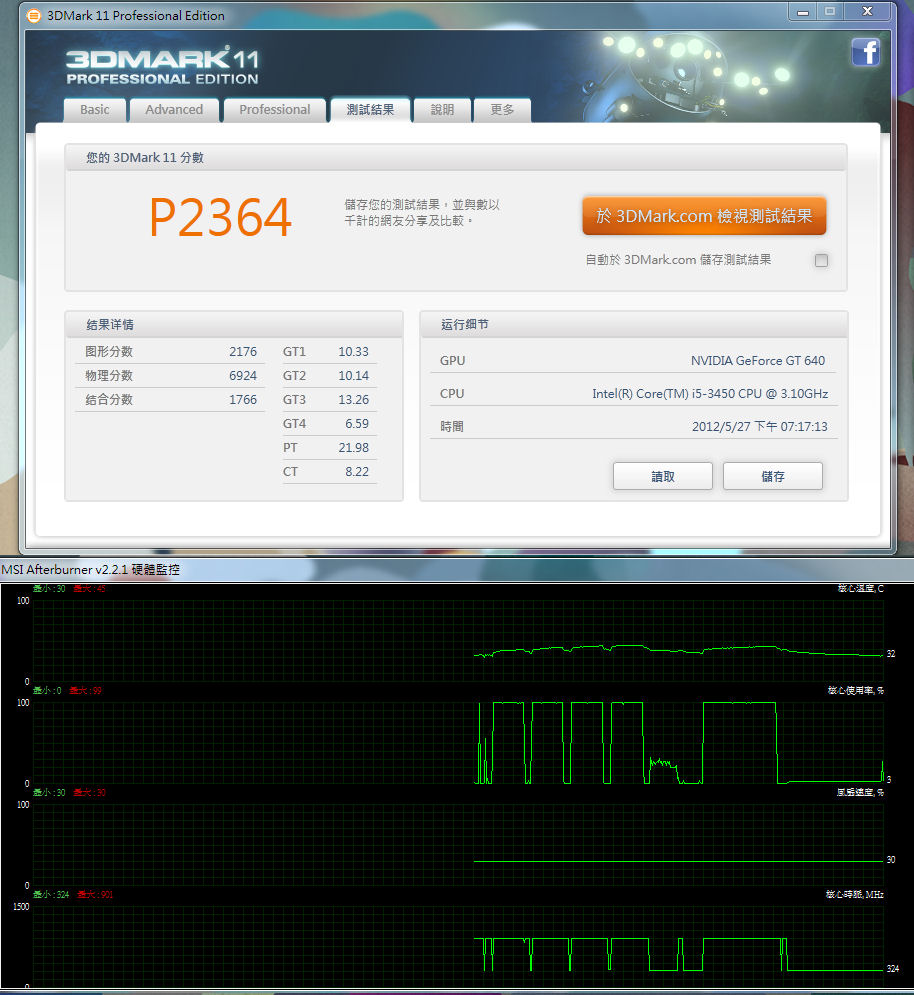Click the fan speed current value 30
Screen dimensions: 914x995
click(x=891, y=860)
